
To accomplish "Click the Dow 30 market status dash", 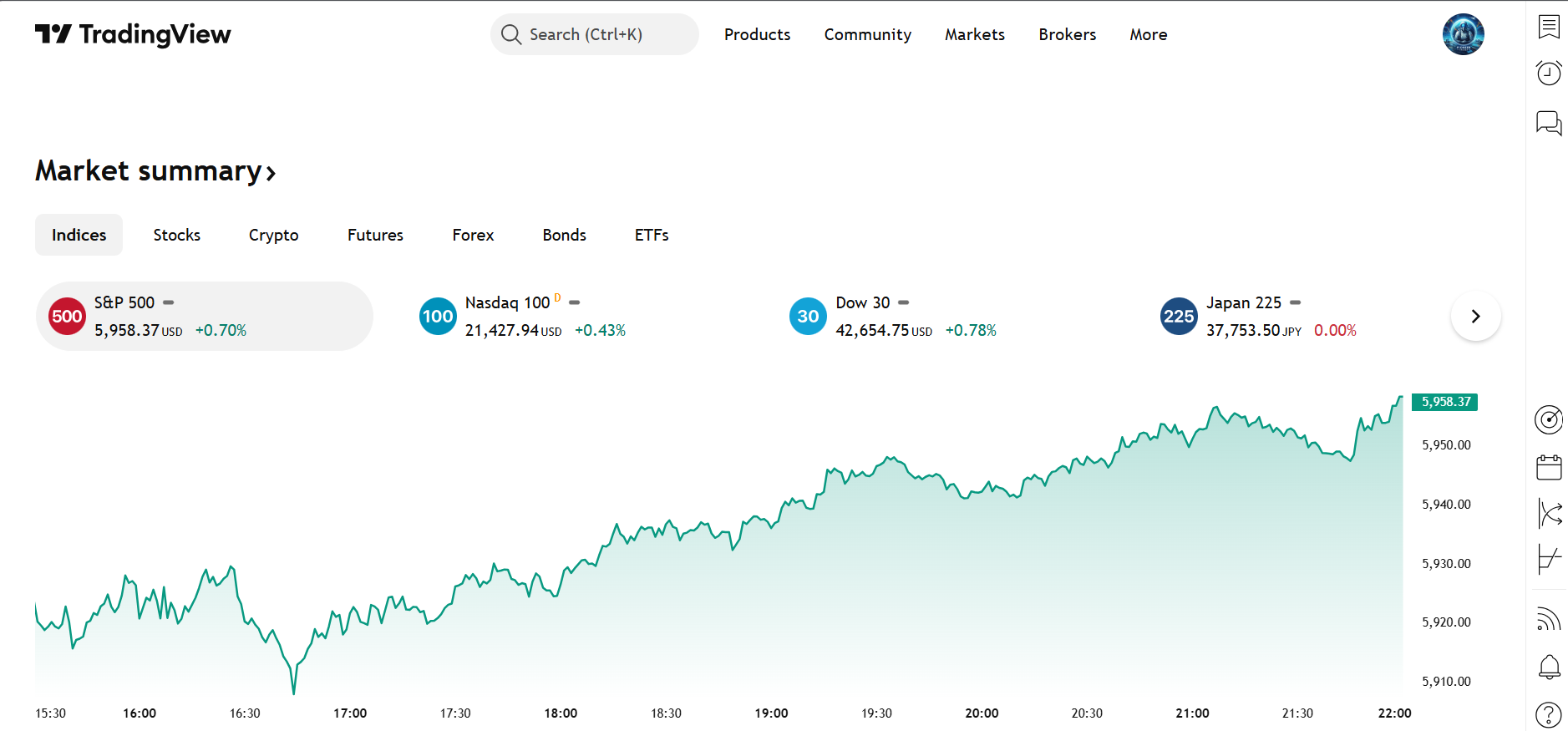I will (903, 302).
